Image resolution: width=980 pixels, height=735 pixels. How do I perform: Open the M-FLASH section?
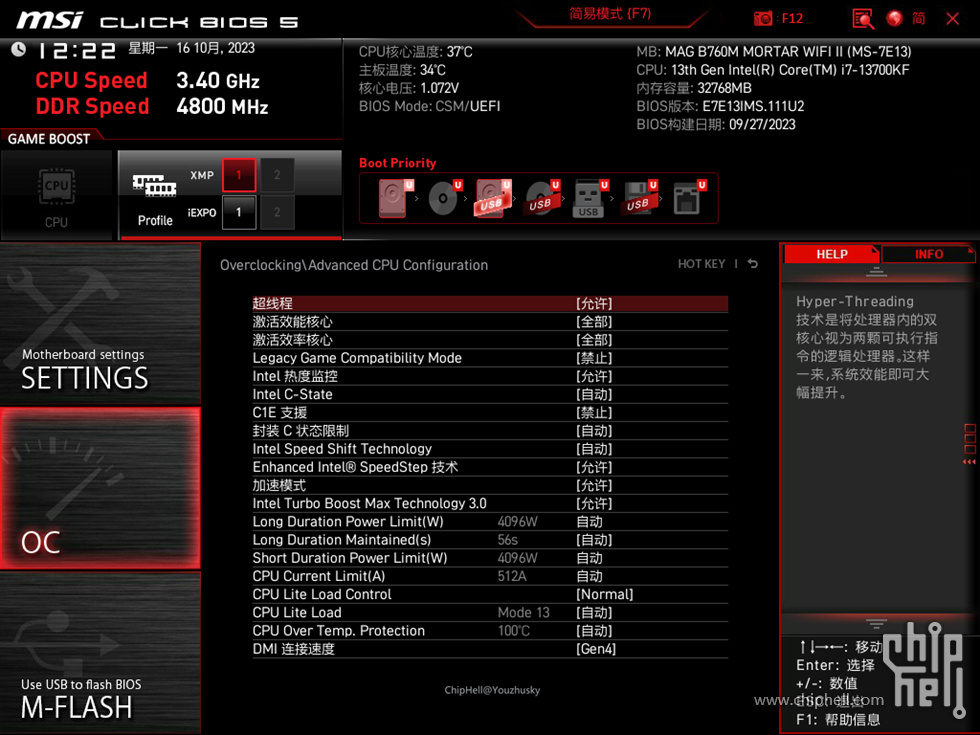[100, 652]
